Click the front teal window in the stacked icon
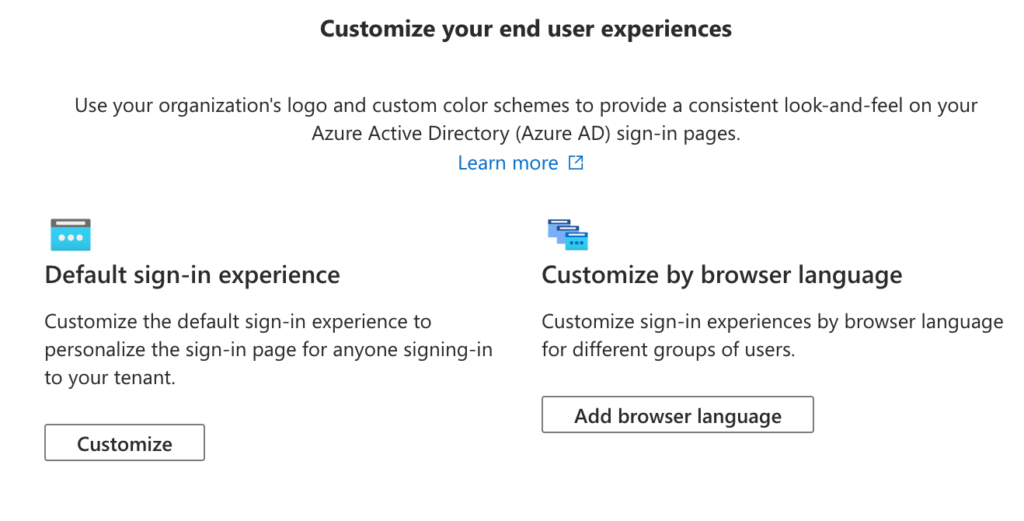The height and width of the screenshot is (521, 1024). [x=577, y=242]
